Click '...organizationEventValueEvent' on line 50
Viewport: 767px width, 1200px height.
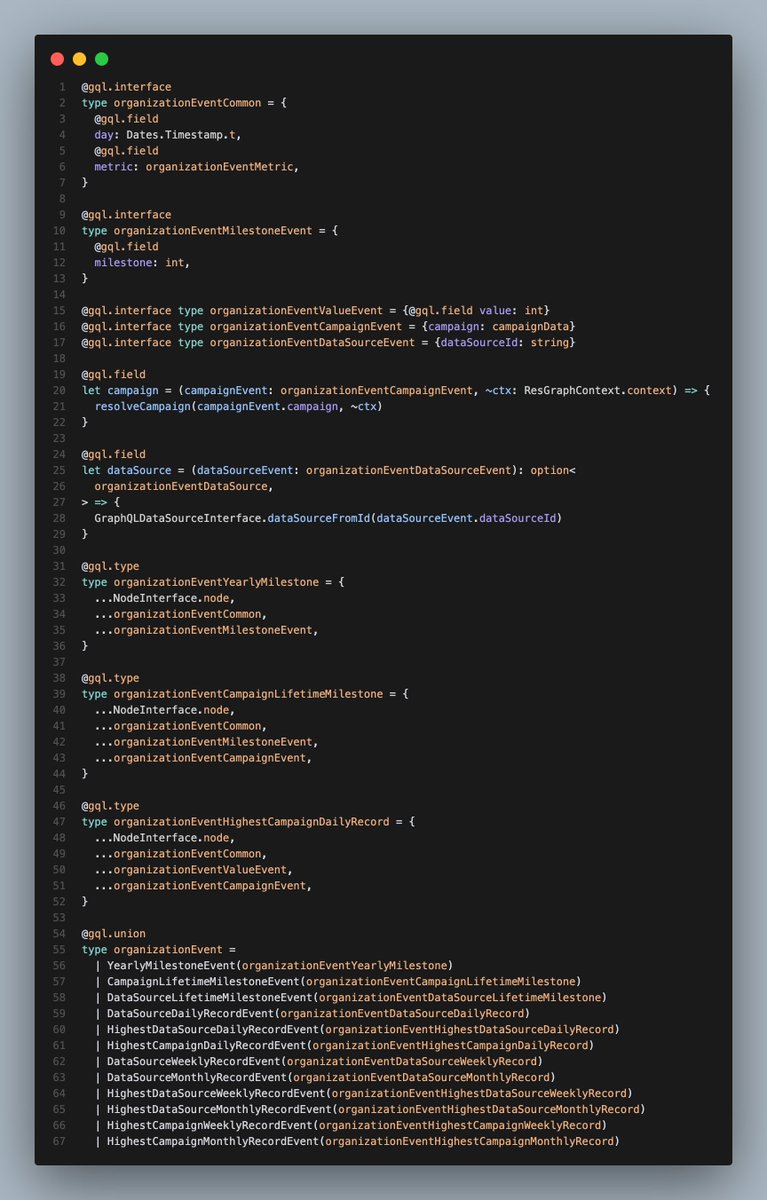189,871
